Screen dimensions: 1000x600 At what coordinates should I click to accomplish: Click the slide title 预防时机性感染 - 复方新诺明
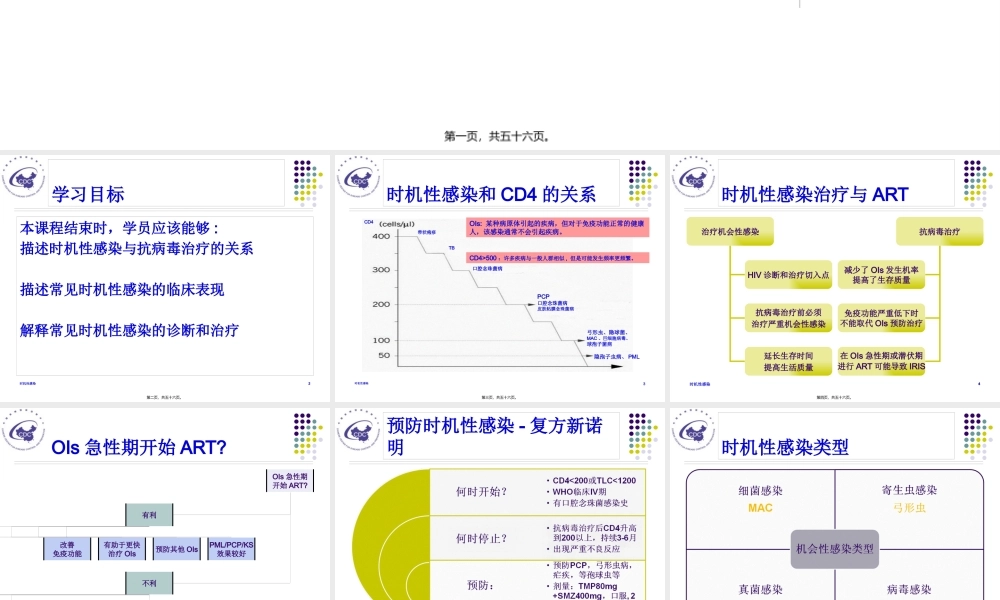(495, 436)
